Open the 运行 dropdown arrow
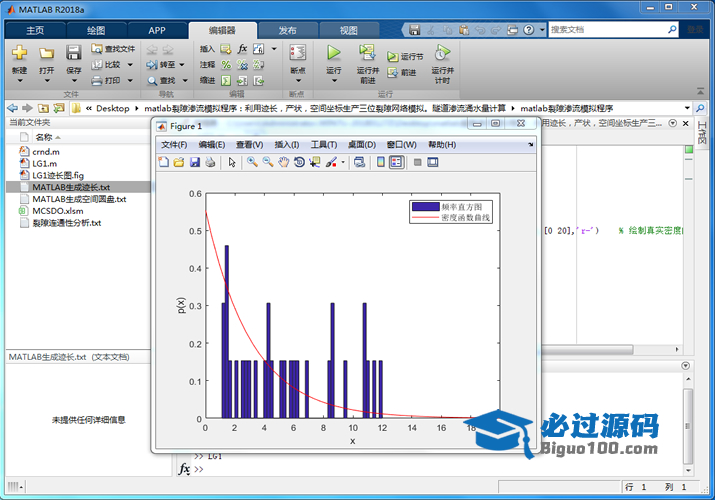The width and height of the screenshot is (715, 500). click(334, 81)
